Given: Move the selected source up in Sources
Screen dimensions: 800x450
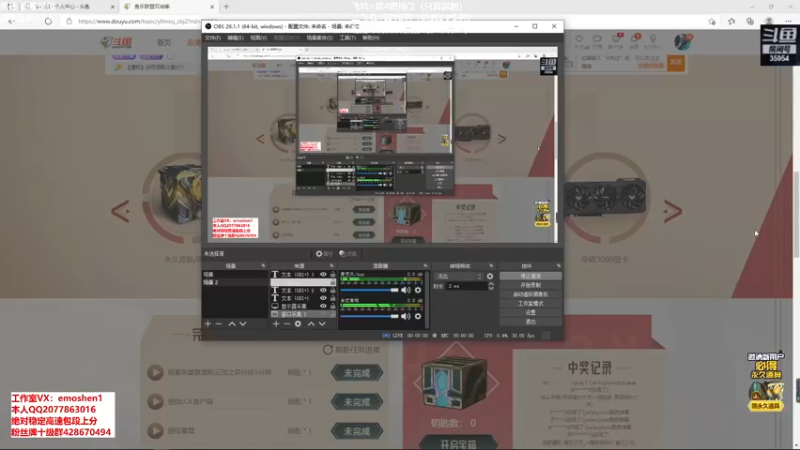Looking at the screenshot, I should 311,324.
